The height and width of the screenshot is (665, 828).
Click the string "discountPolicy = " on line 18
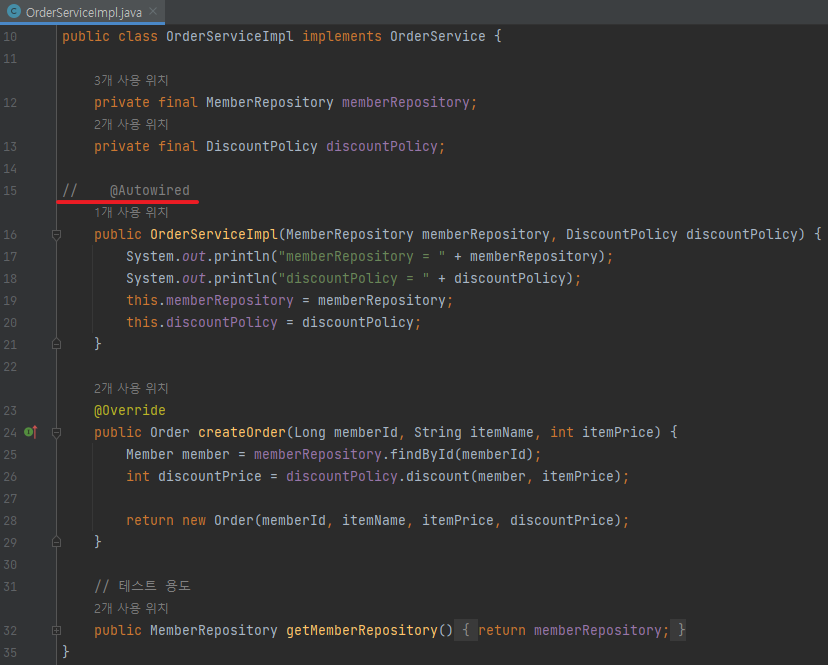(x=353, y=278)
